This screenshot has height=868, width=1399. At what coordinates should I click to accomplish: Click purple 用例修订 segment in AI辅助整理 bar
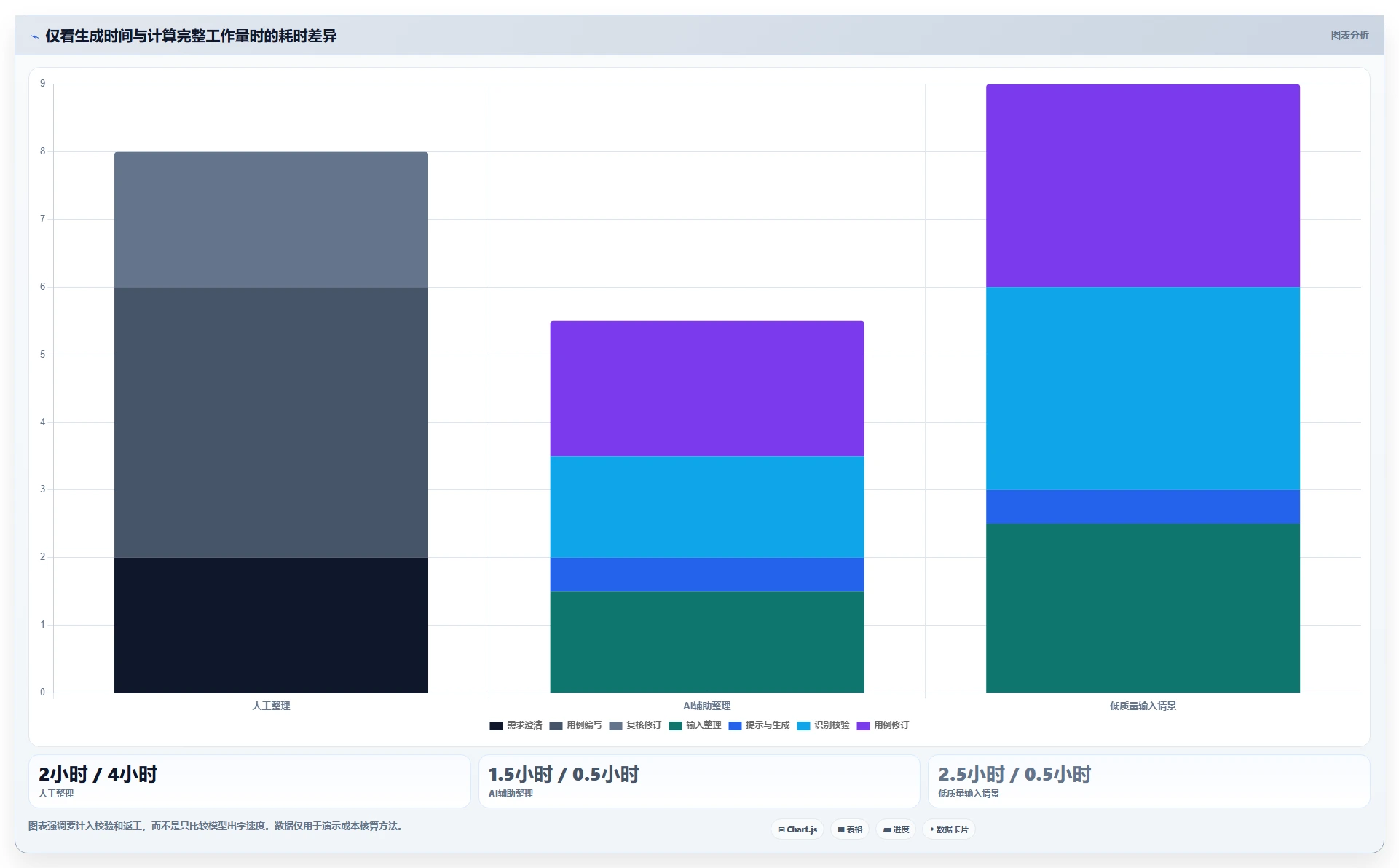pyautogui.click(x=706, y=389)
